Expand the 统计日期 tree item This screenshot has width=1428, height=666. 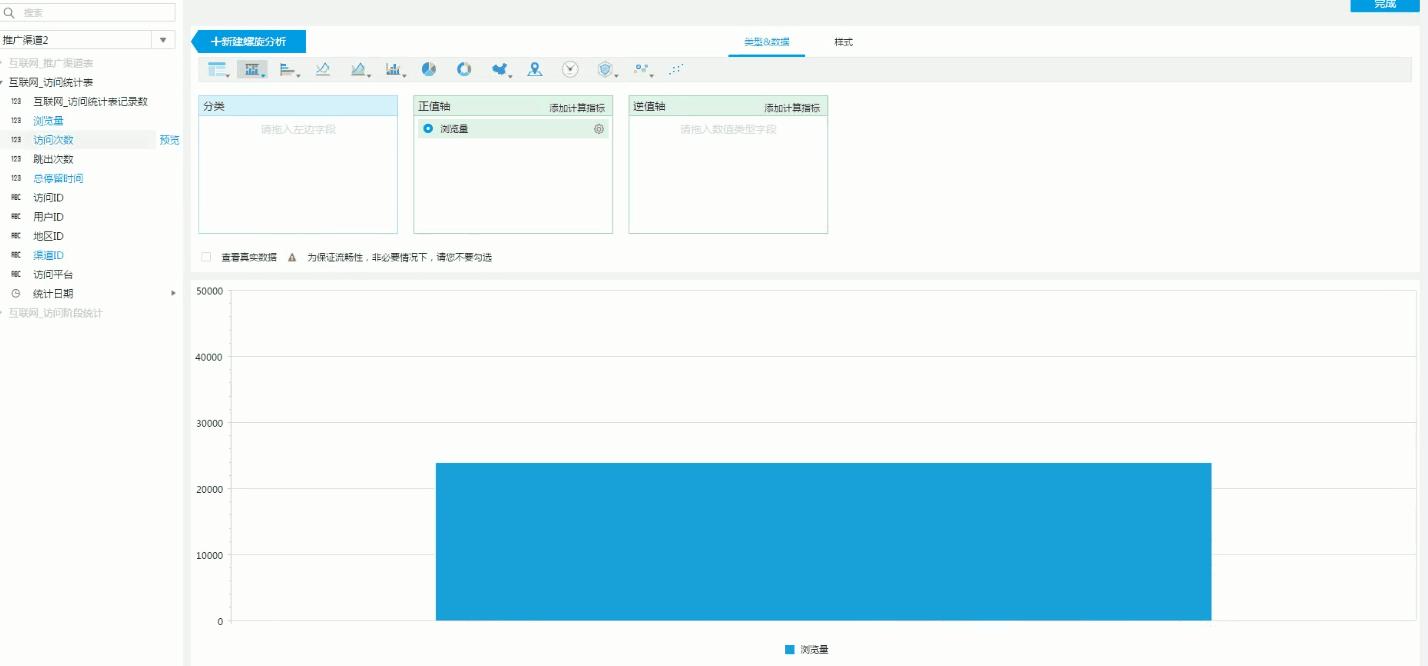tap(171, 293)
